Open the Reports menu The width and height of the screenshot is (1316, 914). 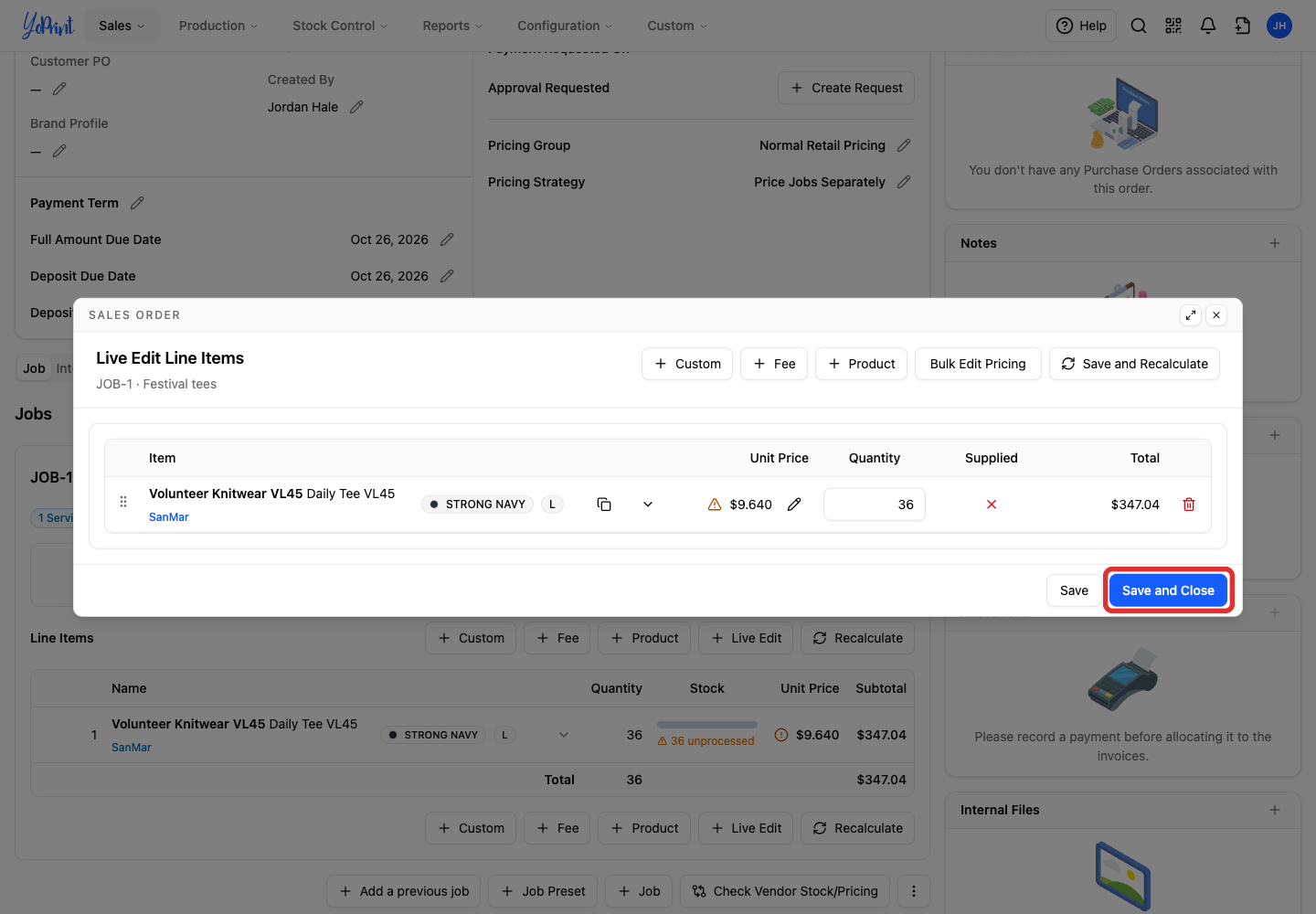click(x=452, y=26)
